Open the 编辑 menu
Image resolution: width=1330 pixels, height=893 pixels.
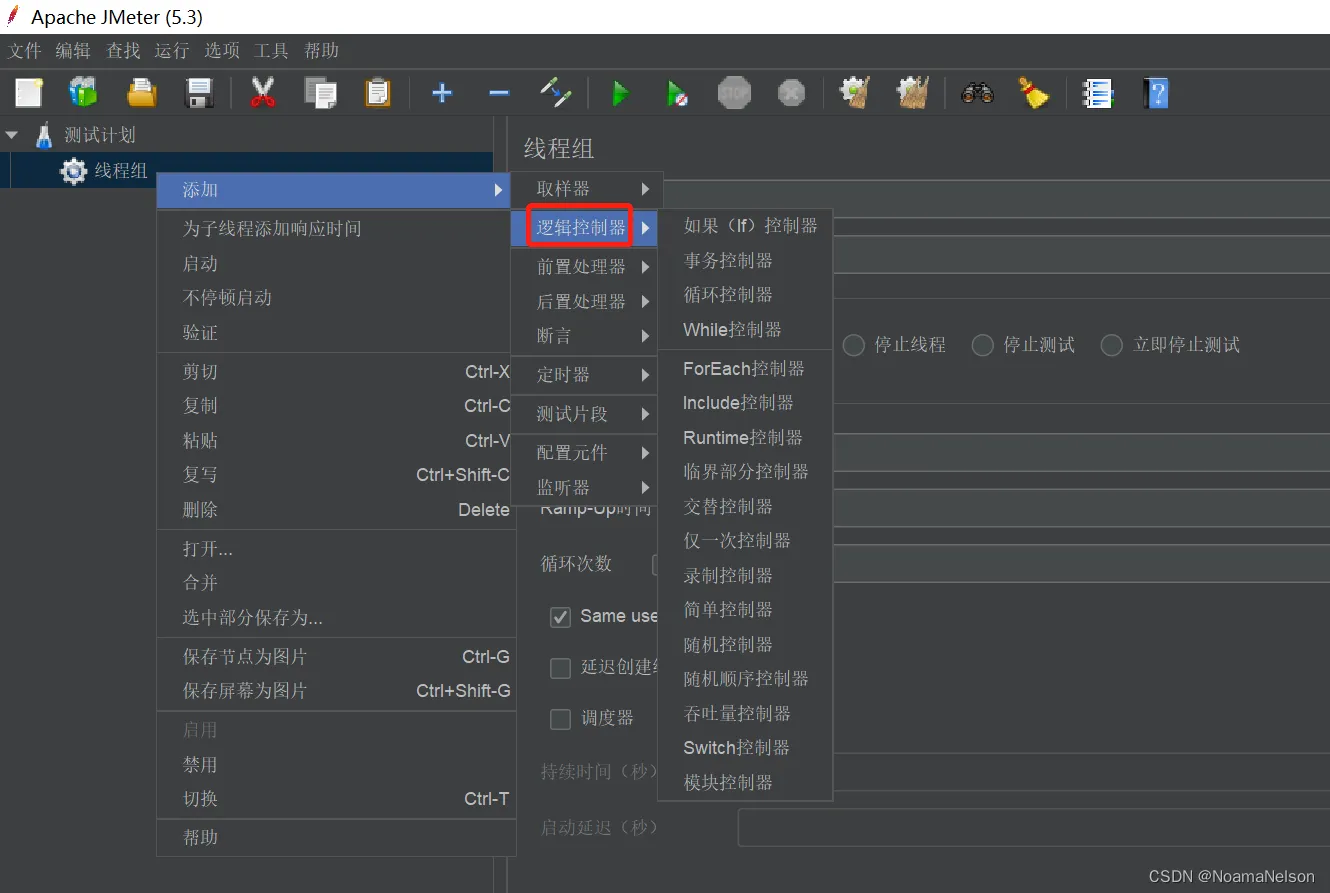[x=73, y=51]
